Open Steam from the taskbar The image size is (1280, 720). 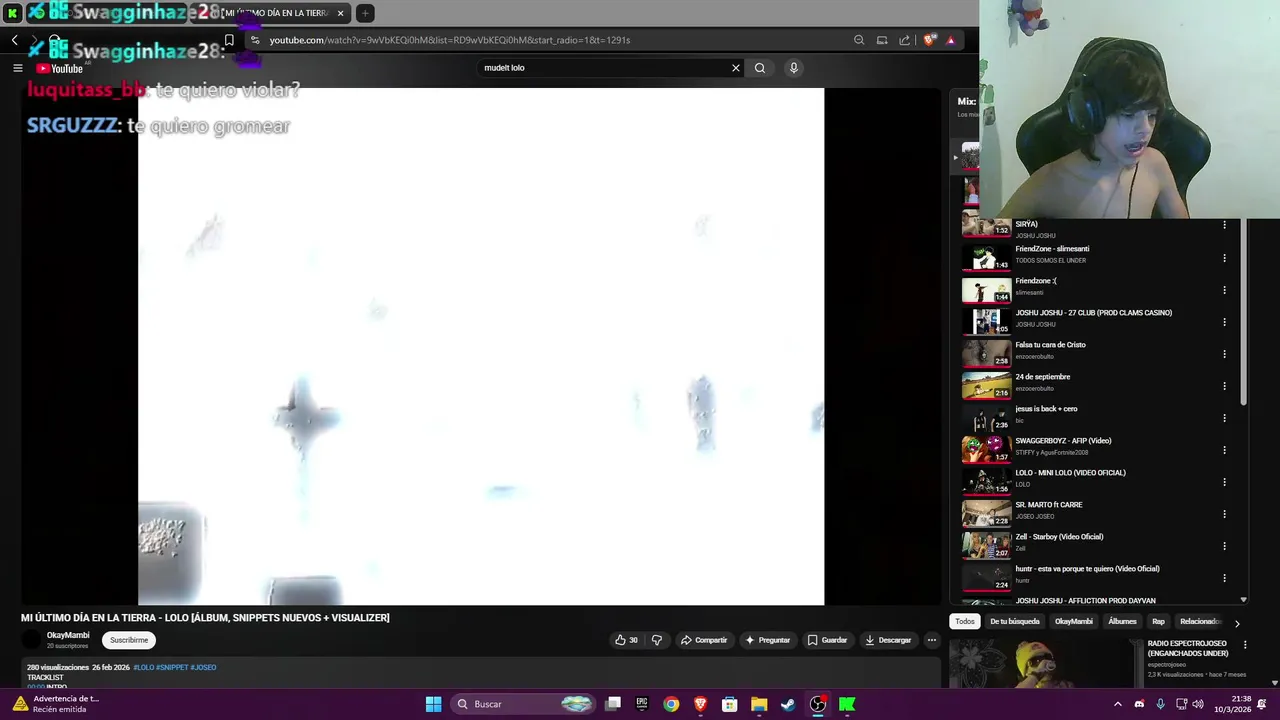[788, 704]
